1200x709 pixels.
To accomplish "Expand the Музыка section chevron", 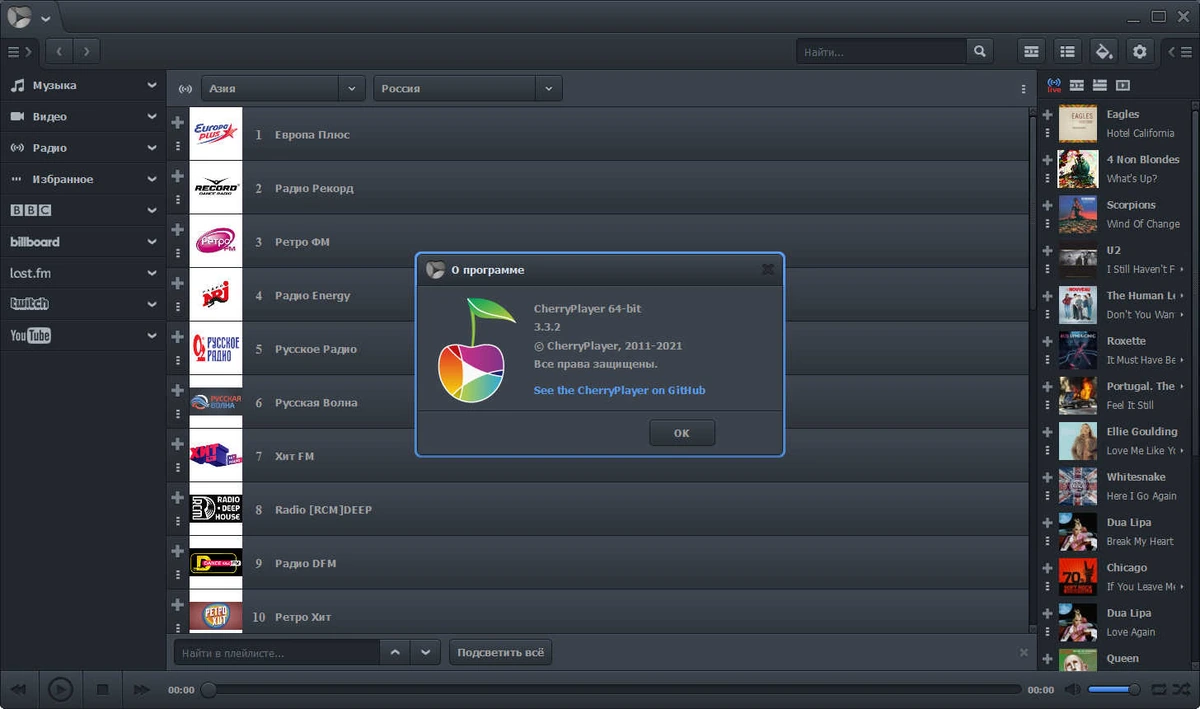I will 152,86.
